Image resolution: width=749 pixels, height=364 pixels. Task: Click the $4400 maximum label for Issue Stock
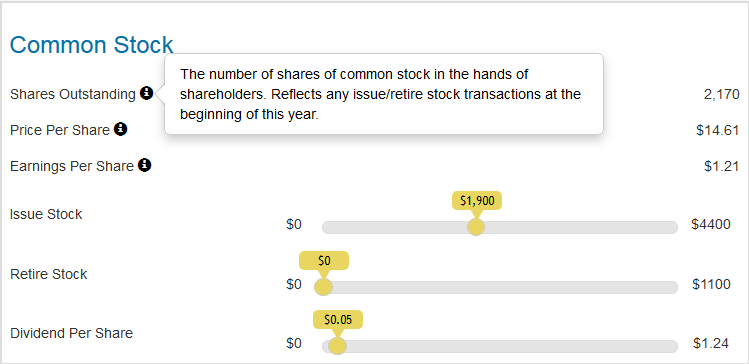point(711,225)
